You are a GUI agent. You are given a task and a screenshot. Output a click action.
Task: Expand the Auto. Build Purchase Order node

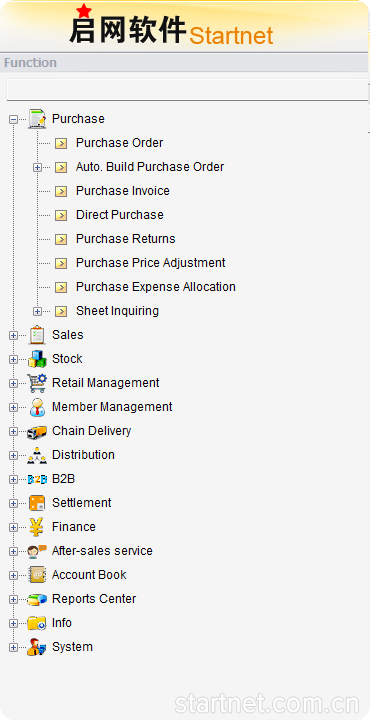coord(38,168)
